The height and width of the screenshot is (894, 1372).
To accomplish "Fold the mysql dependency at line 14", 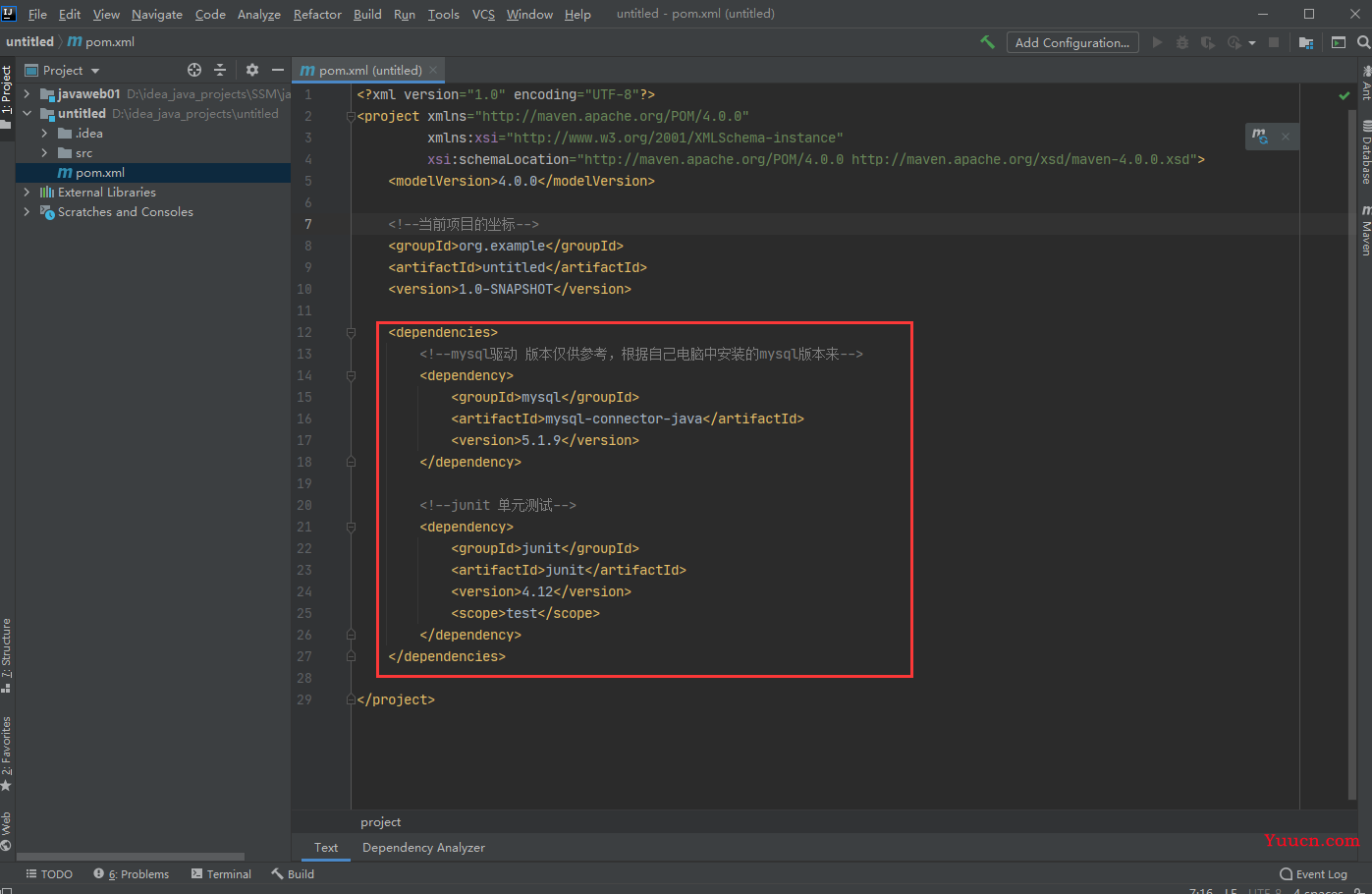I will coord(351,376).
